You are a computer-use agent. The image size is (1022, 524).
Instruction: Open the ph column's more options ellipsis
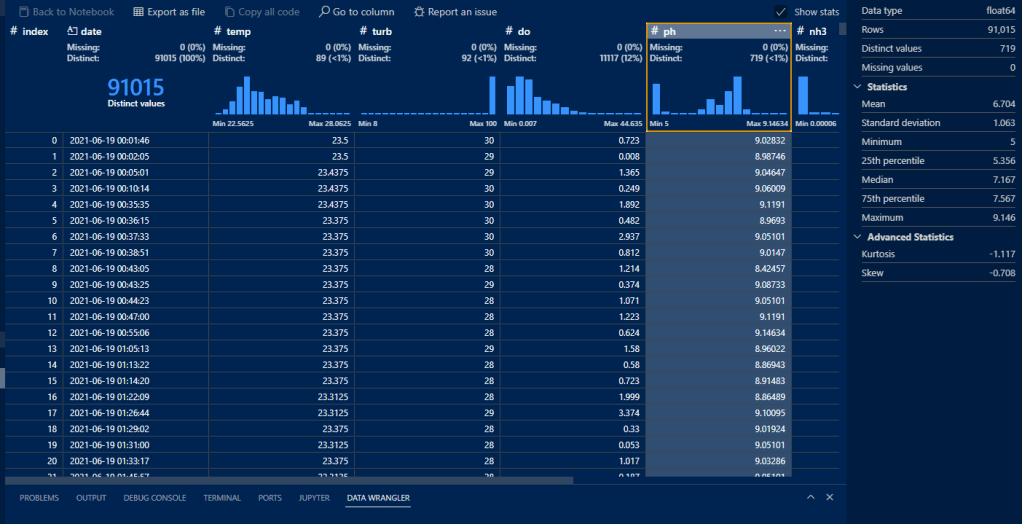tap(780, 31)
